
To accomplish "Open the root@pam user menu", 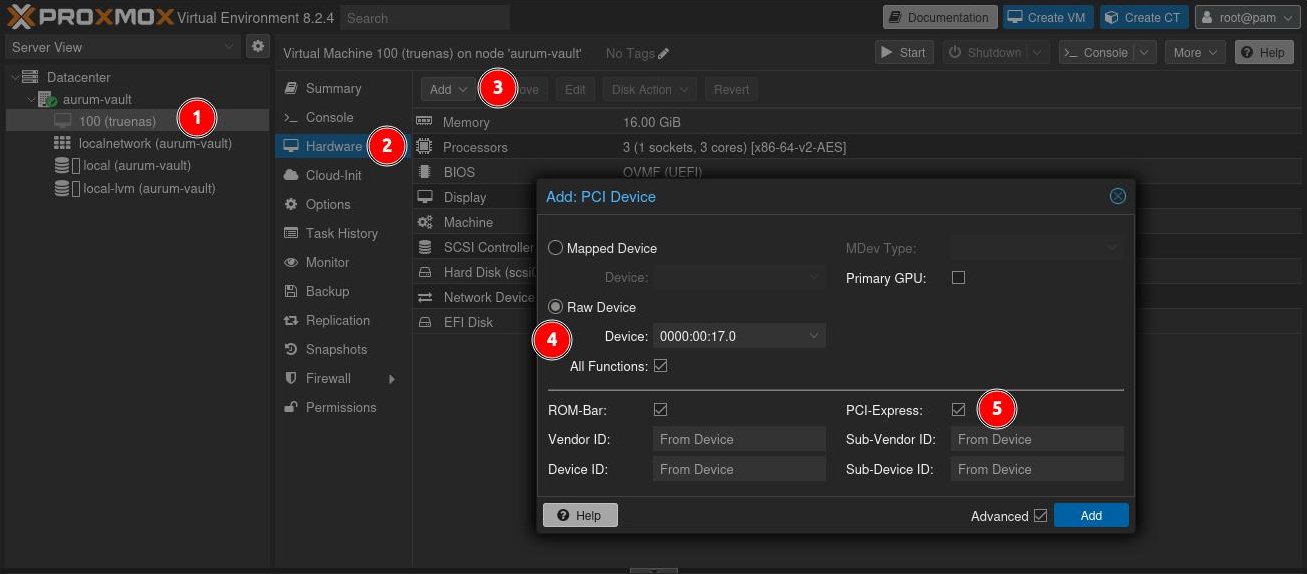I will [x=1248, y=17].
